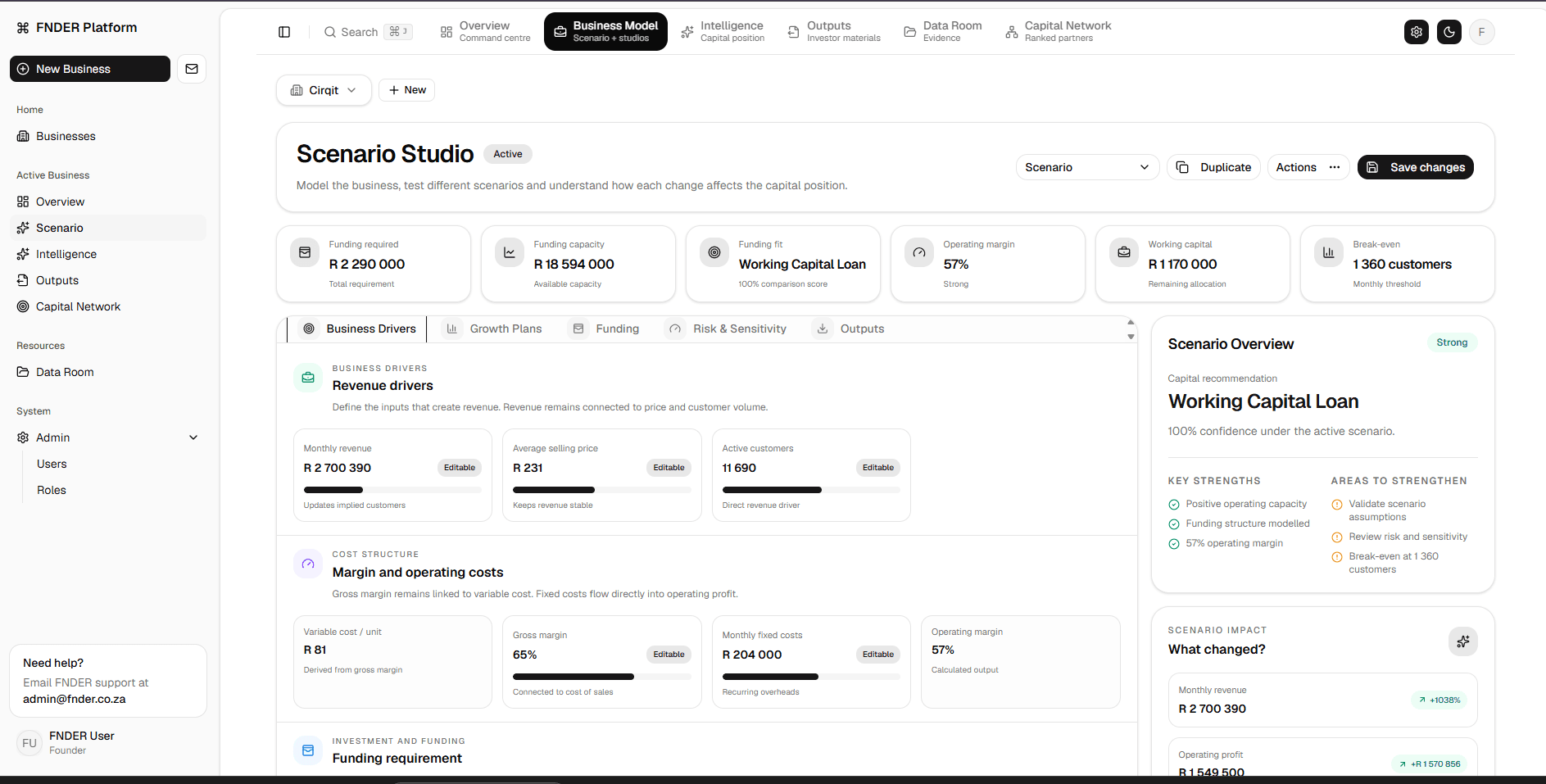Adjust the Active customers slider
Image resolution: width=1546 pixels, height=784 pixels.
click(x=811, y=490)
